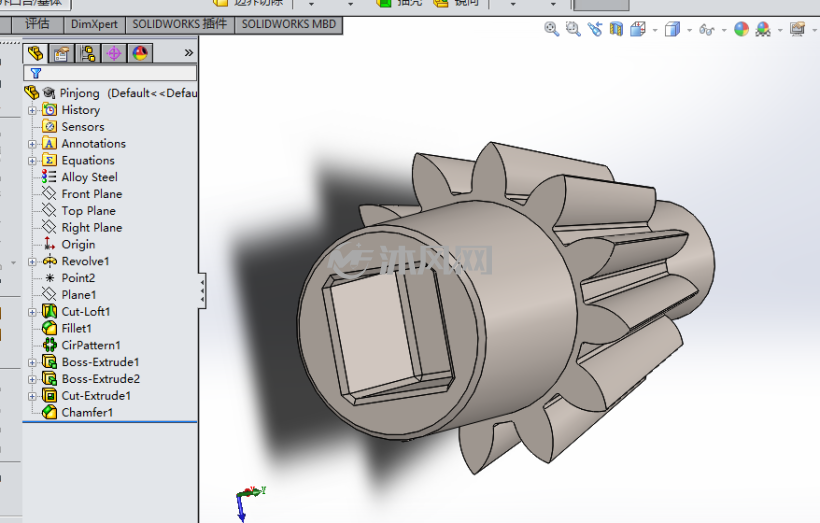Expand the Boss-Extrude2 feature
Viewport: 820px width, 523px height.
click(x=32, y=379)
